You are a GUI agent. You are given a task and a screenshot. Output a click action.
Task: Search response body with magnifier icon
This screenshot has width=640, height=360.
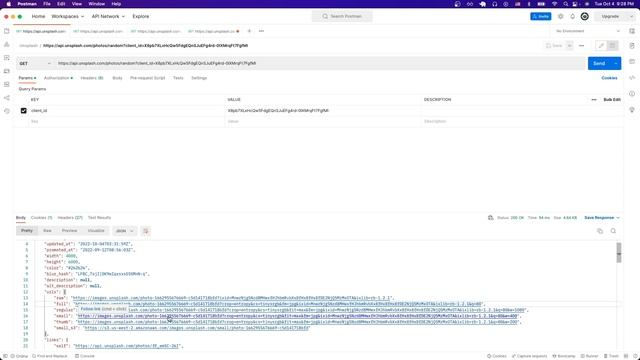tap(613, 231)
